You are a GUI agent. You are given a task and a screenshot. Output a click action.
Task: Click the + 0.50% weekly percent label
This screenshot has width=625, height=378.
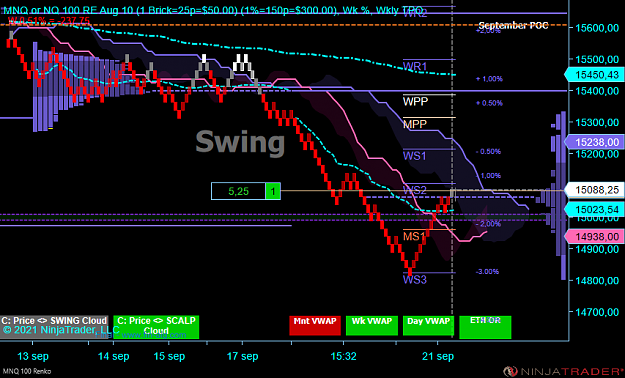pos(489,103)
